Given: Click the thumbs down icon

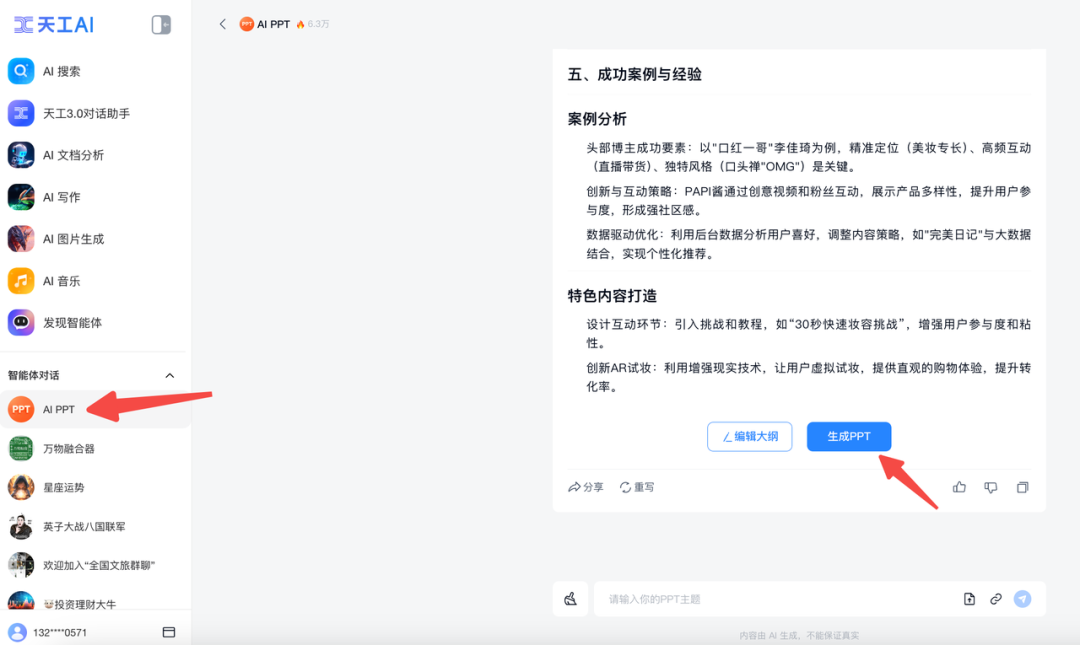Looking at the screenshot, I should coord(990,487).
